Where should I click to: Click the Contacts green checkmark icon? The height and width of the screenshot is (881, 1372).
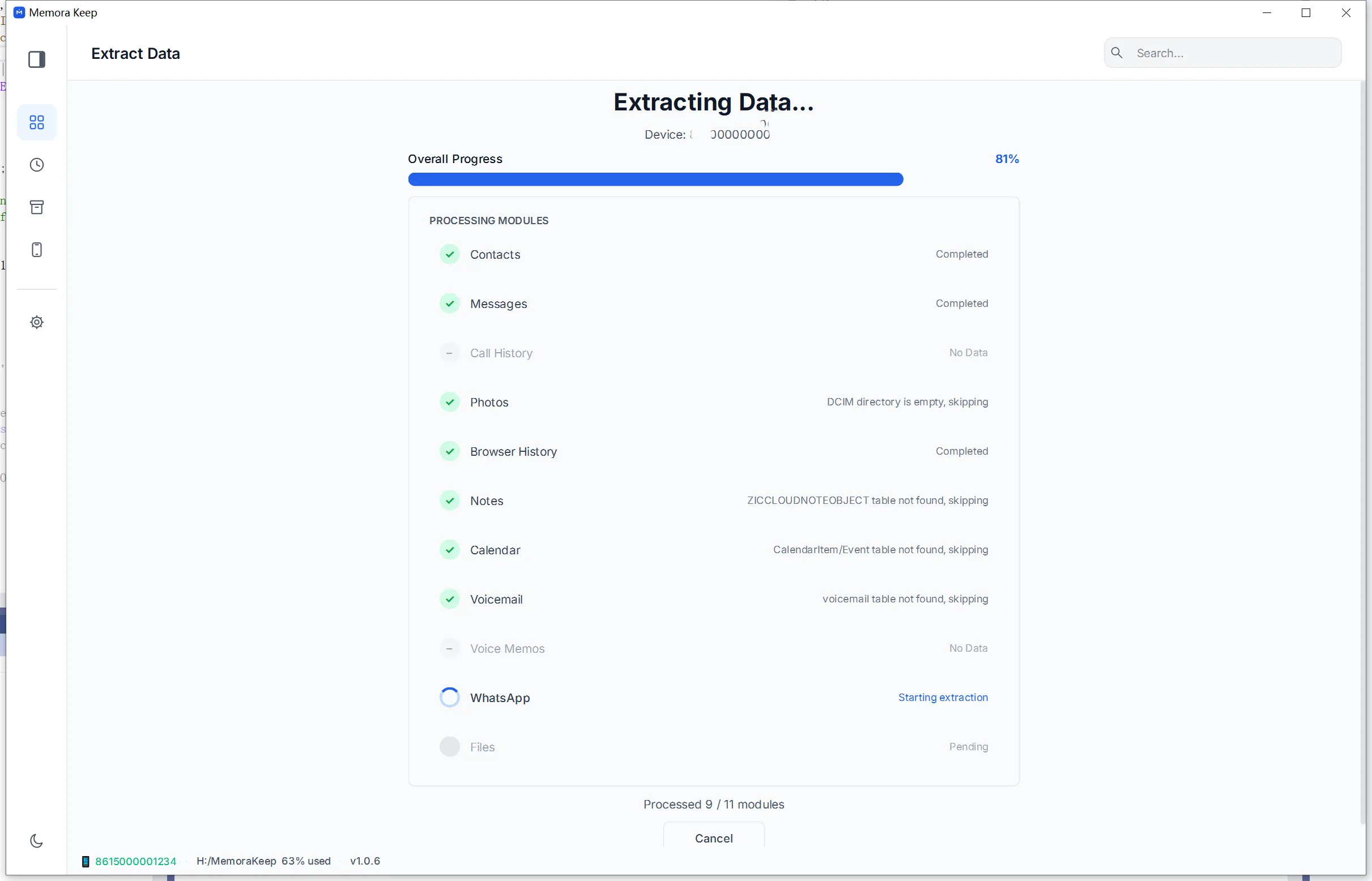[x=450, y=255]
